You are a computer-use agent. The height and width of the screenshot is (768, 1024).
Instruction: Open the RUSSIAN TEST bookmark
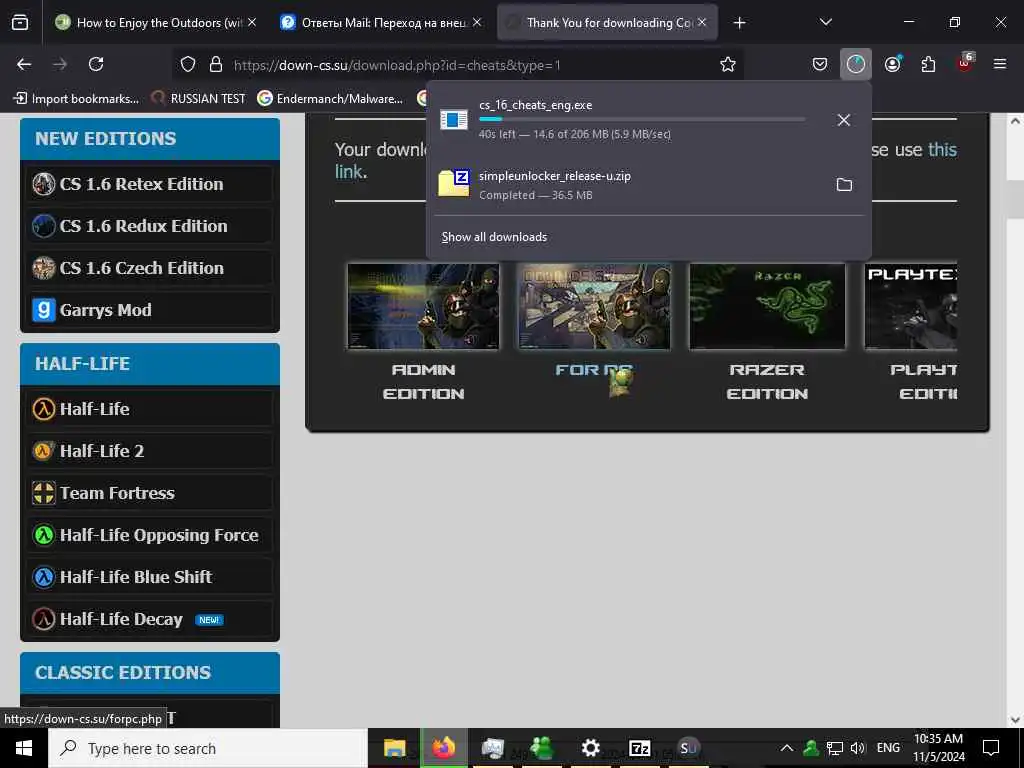199,99
